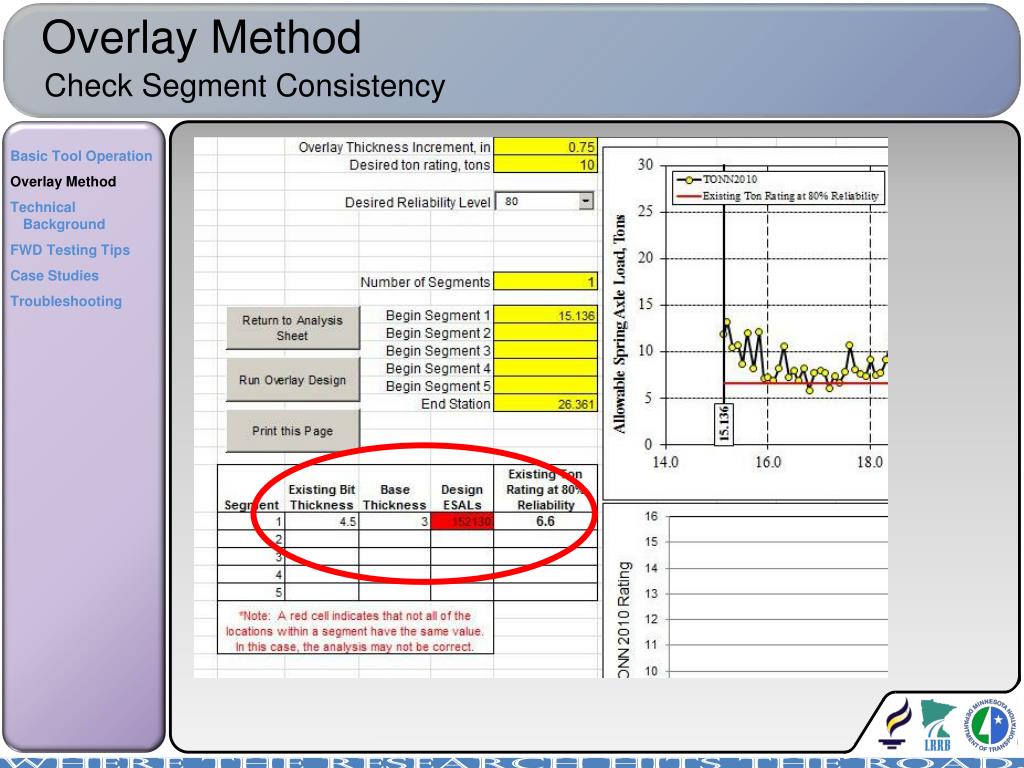This screenshot has height=768, width=1024.
Task: Select the End Station cell 26.361
Action: tap(545, 404)
